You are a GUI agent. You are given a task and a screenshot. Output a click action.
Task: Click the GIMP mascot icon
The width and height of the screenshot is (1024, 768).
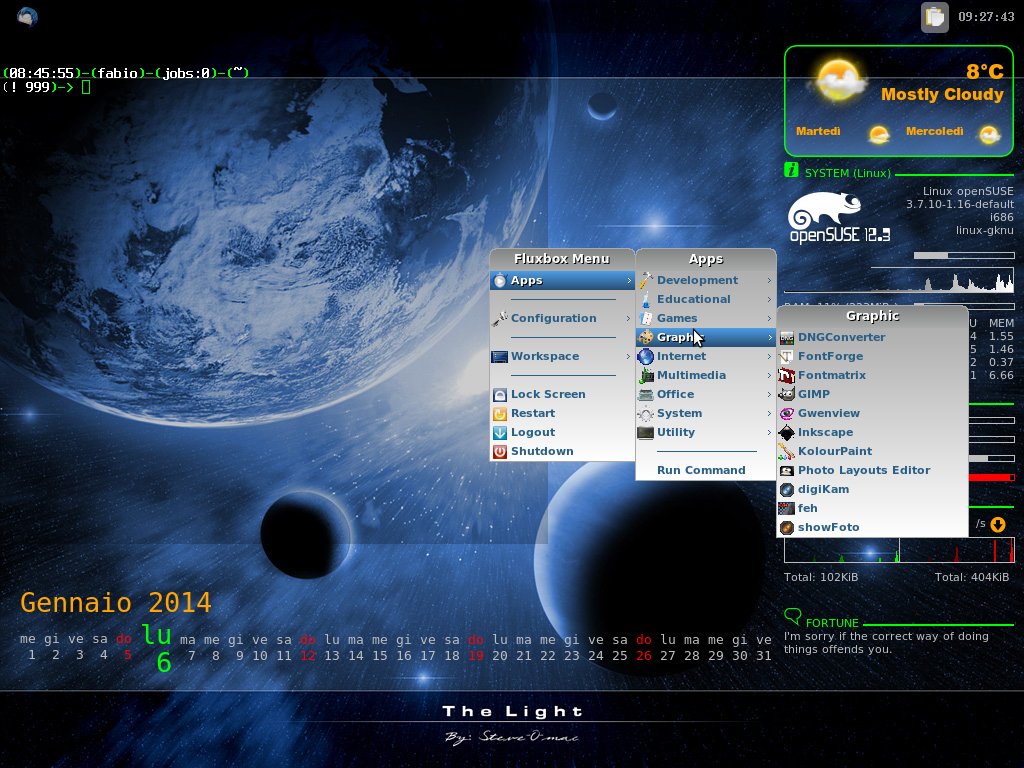pos(787,394)
